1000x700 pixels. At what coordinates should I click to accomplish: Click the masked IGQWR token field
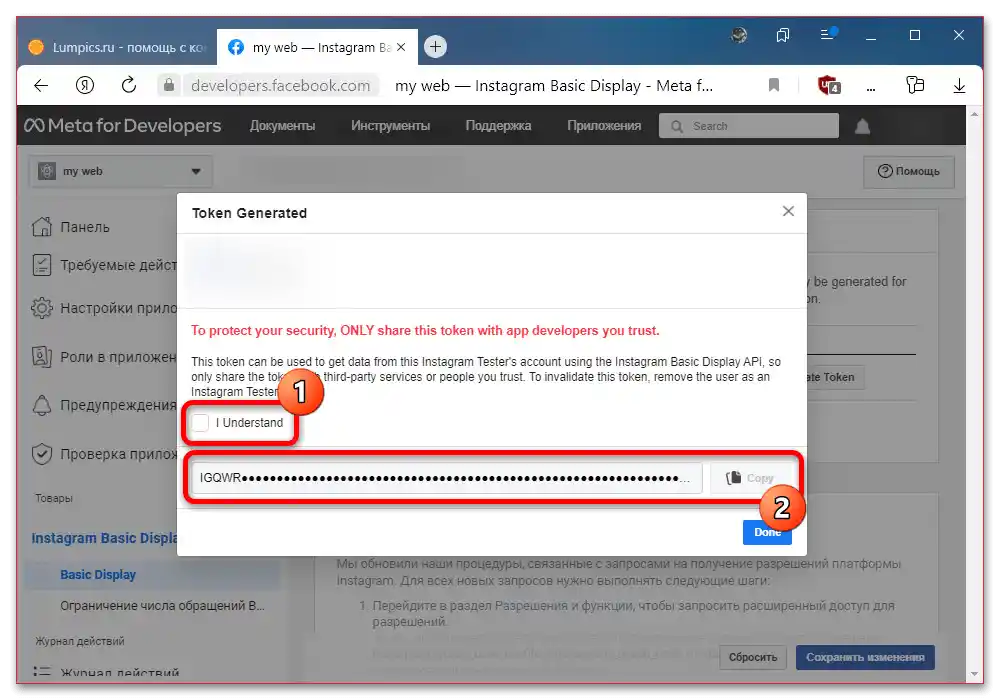tap(446, 478)
